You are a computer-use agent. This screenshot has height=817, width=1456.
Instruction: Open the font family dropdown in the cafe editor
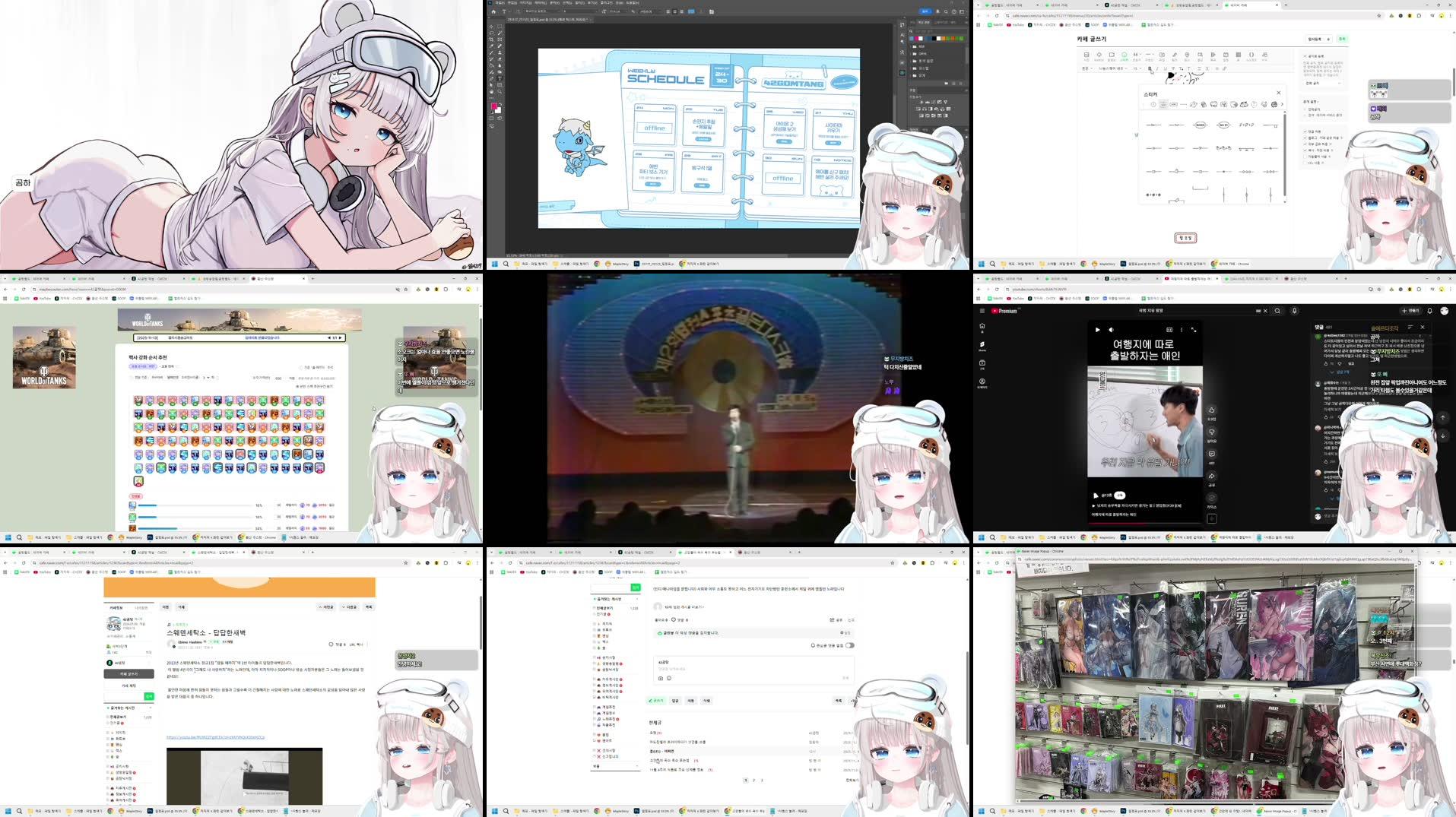point(1113,69)
